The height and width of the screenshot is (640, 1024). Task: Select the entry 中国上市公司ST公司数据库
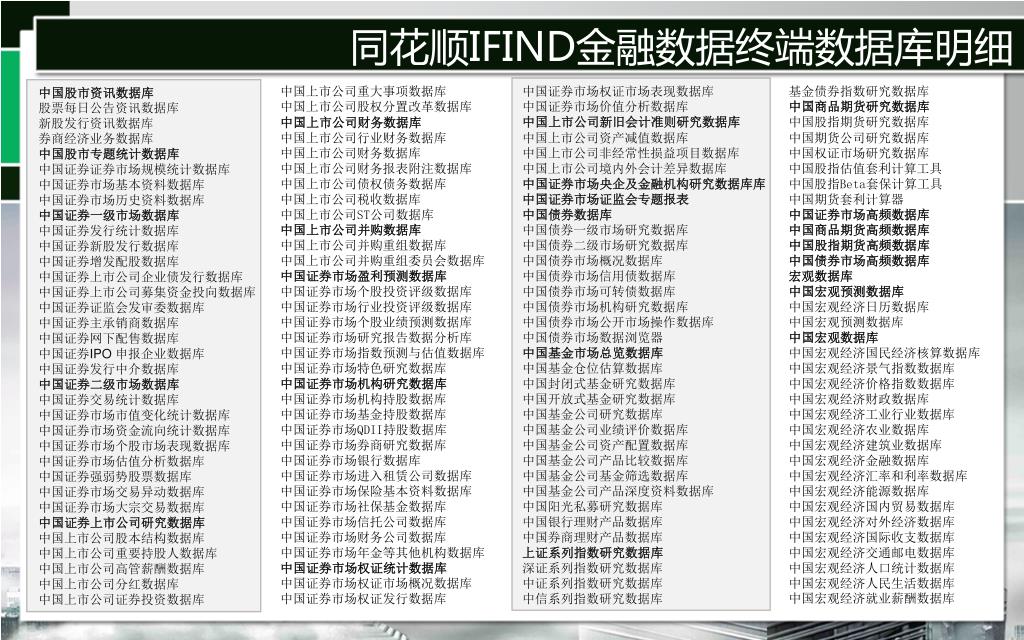click(357, 214)
